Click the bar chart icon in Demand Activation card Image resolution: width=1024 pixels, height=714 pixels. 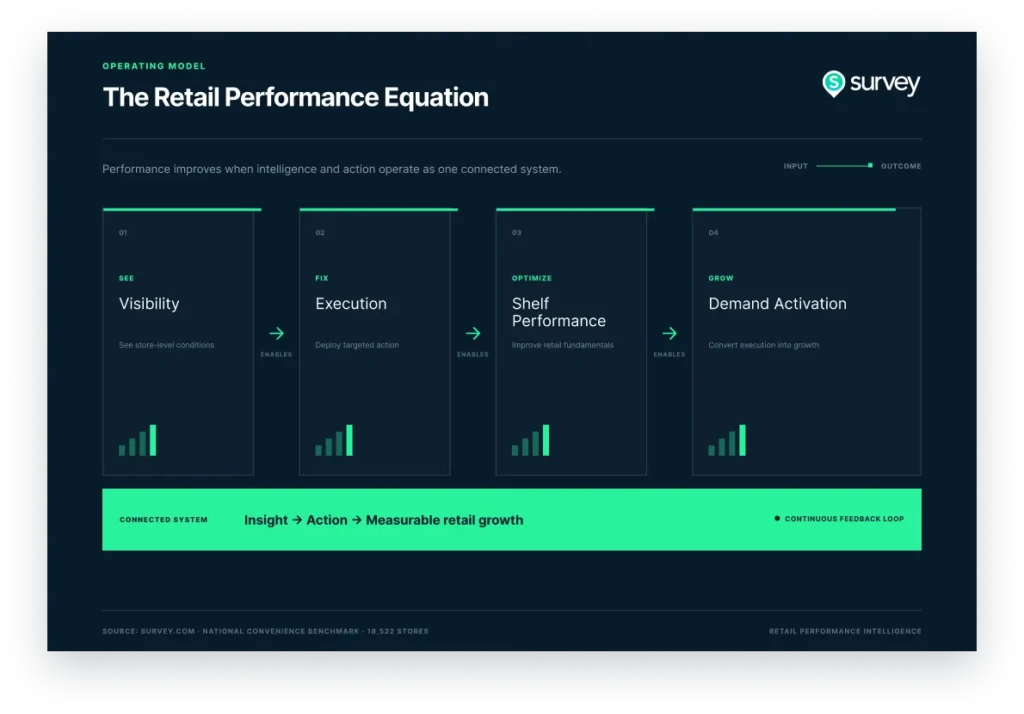tap(727, 440)
